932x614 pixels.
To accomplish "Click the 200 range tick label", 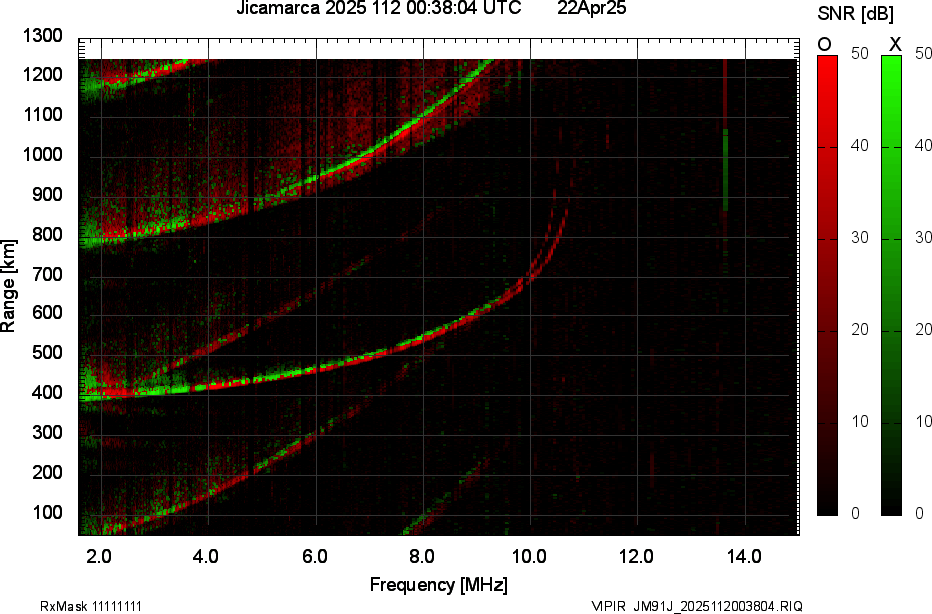I will [x=47, y=472].
